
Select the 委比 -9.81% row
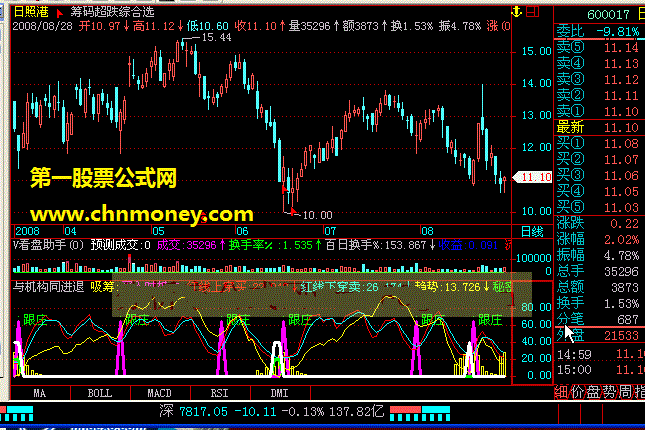[x=599, y=31]
